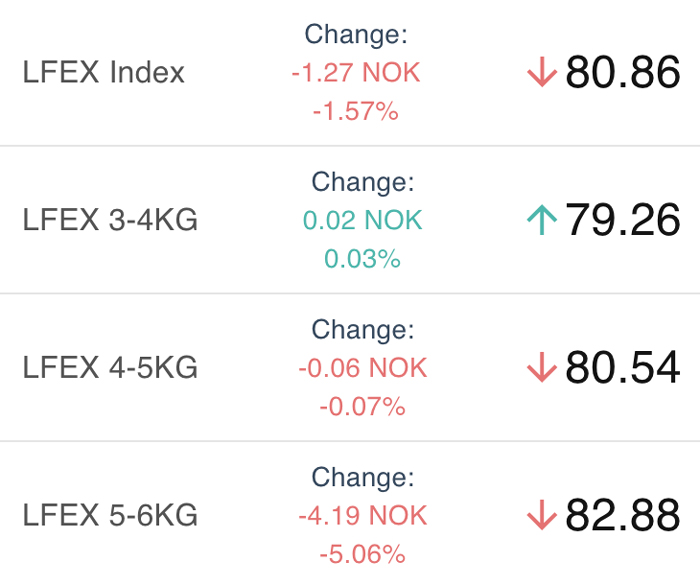Click the -1.57% percentage change
This screenshot has height=585, width=700.
pyautogui.click(x=356, y=111)
